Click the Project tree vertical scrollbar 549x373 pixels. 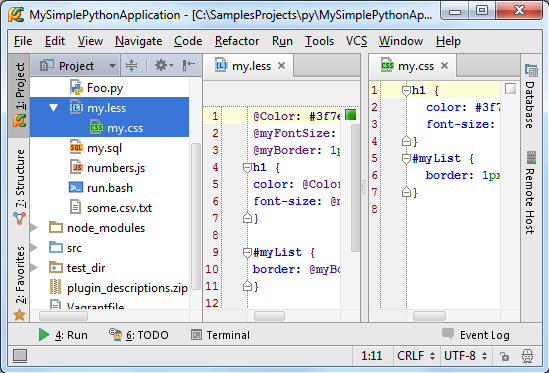[196, 216]
